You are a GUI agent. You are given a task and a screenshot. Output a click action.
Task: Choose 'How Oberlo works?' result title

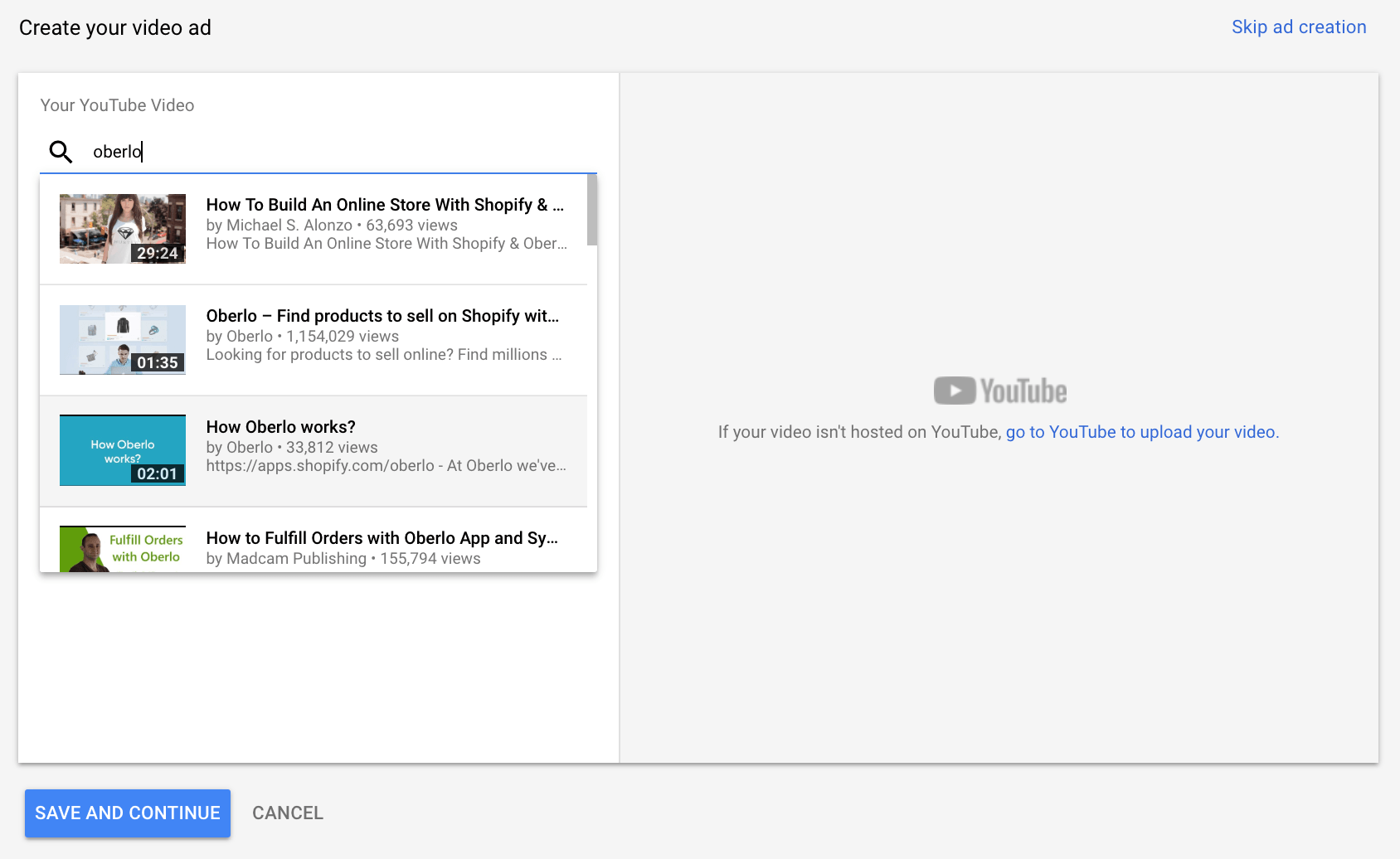(280, 427)
